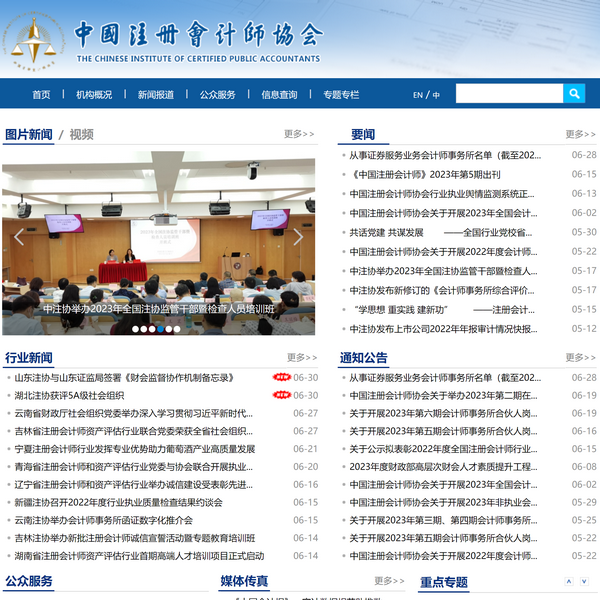Expand 更多 in the 通知公告 section
The height and width of the screenshot is (600, 600).
[x=580, y=357]
